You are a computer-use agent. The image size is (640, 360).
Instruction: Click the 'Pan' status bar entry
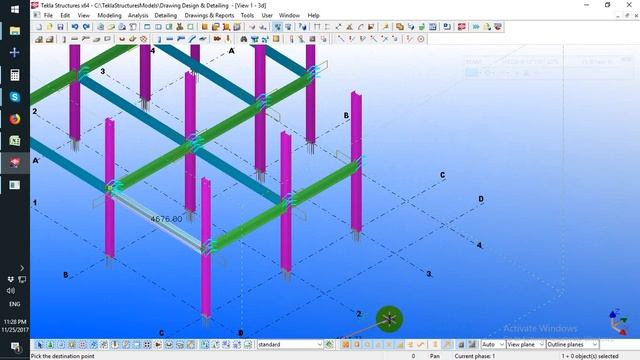click(435, 356)
